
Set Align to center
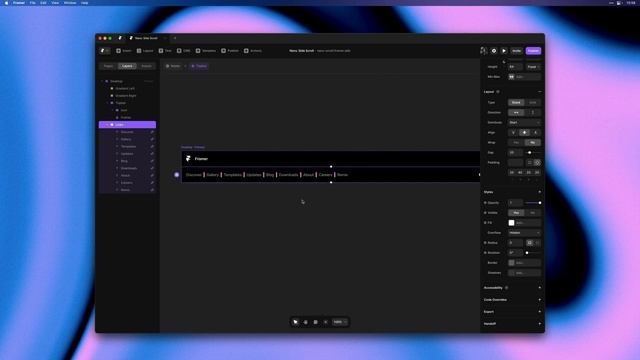[x=524, y=133]
